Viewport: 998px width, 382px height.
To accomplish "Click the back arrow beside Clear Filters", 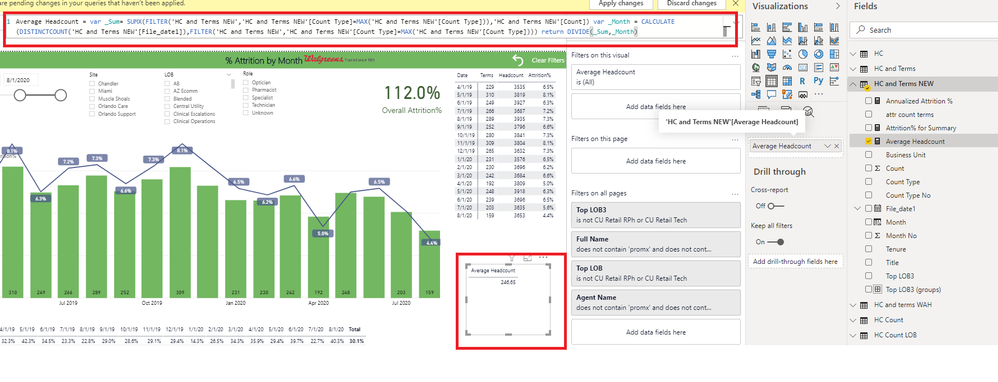I will tap(517, 60).
